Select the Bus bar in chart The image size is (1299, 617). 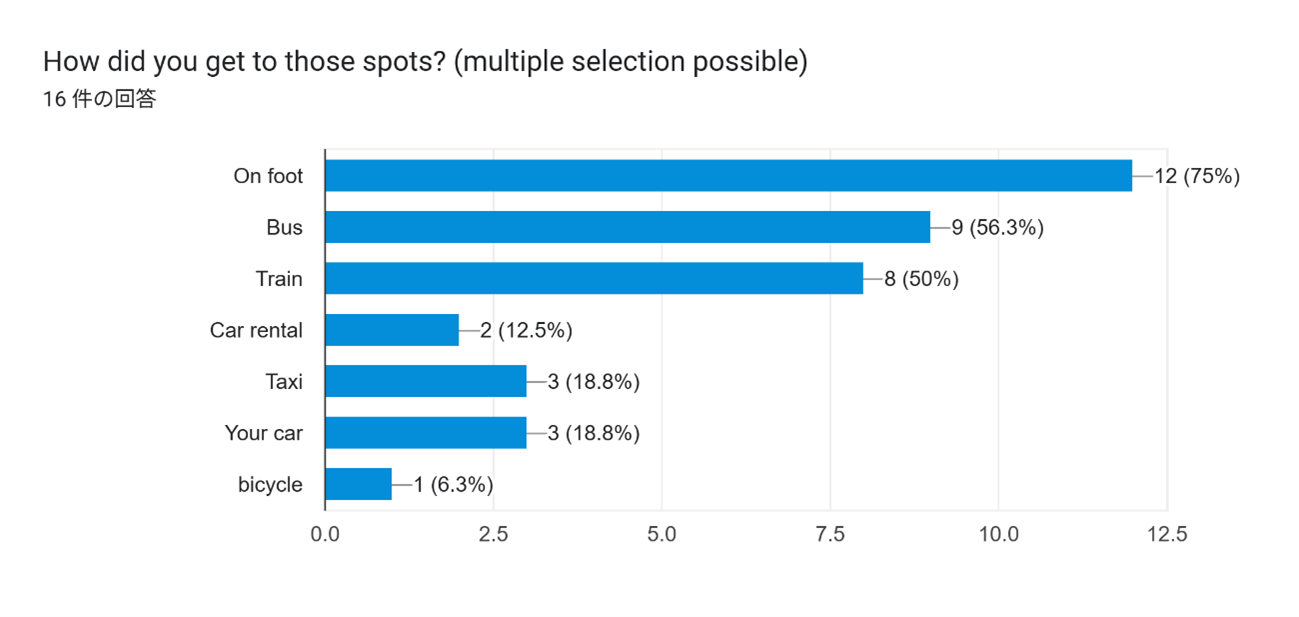(x=627, y=227)
